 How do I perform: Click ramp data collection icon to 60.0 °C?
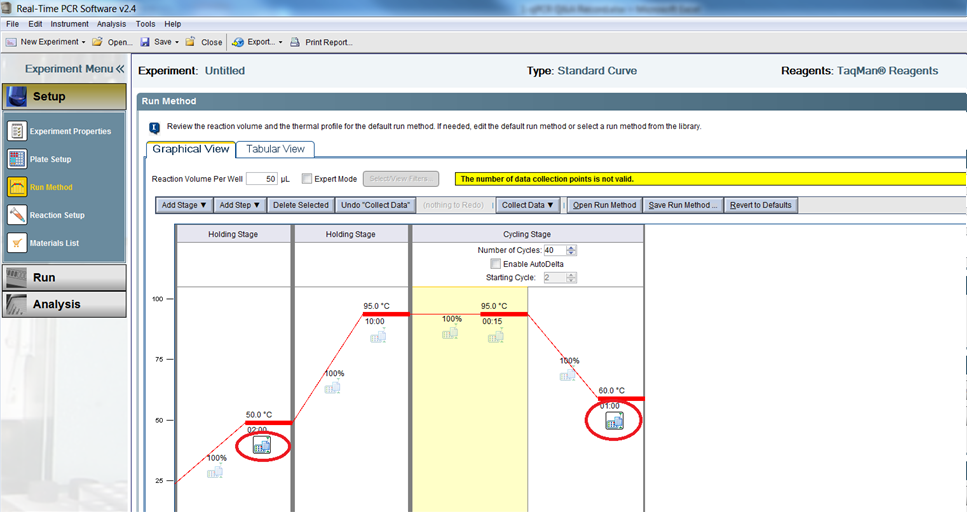[x=567, y=374]
